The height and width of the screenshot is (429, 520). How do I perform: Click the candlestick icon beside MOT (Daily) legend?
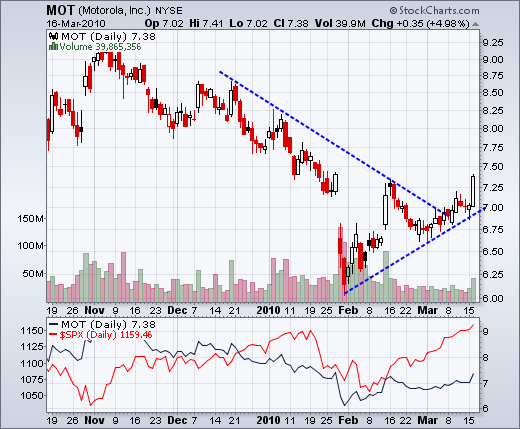tap(53, 36)
